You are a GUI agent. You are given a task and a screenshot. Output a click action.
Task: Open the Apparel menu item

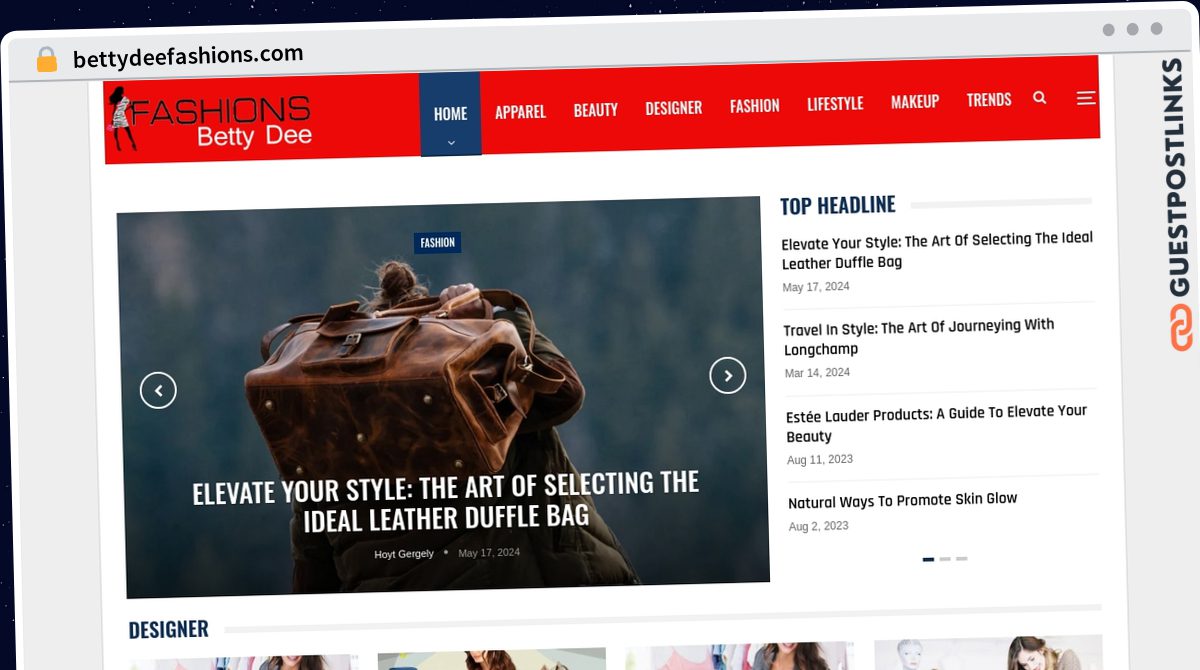click(x=520, y=111)
